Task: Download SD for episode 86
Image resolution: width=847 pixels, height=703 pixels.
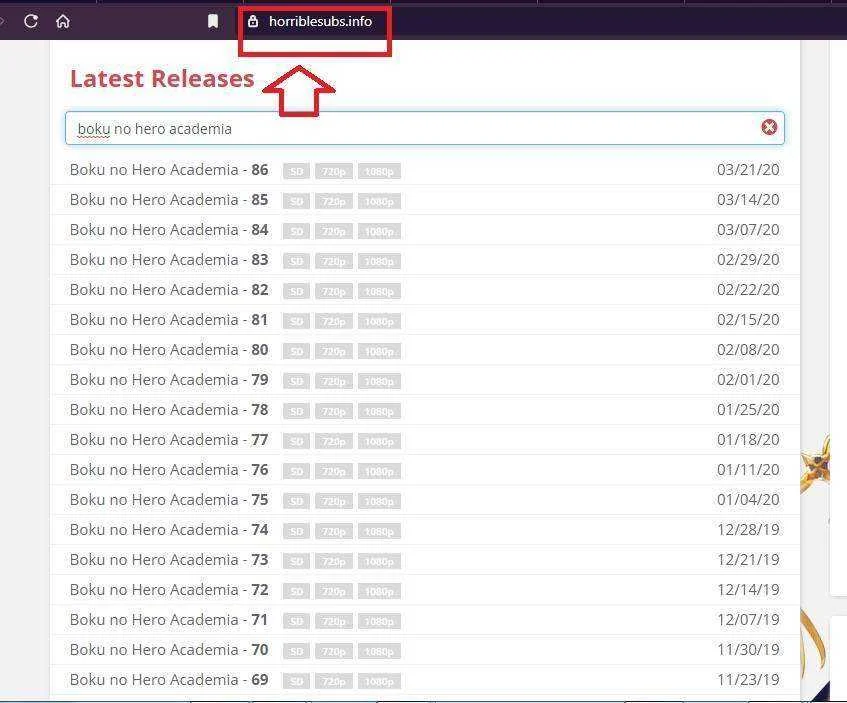Action: (296, 171)
